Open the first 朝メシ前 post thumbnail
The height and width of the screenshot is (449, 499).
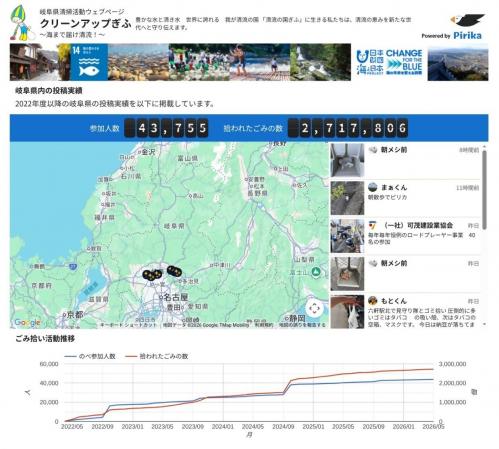pos(347,161)
